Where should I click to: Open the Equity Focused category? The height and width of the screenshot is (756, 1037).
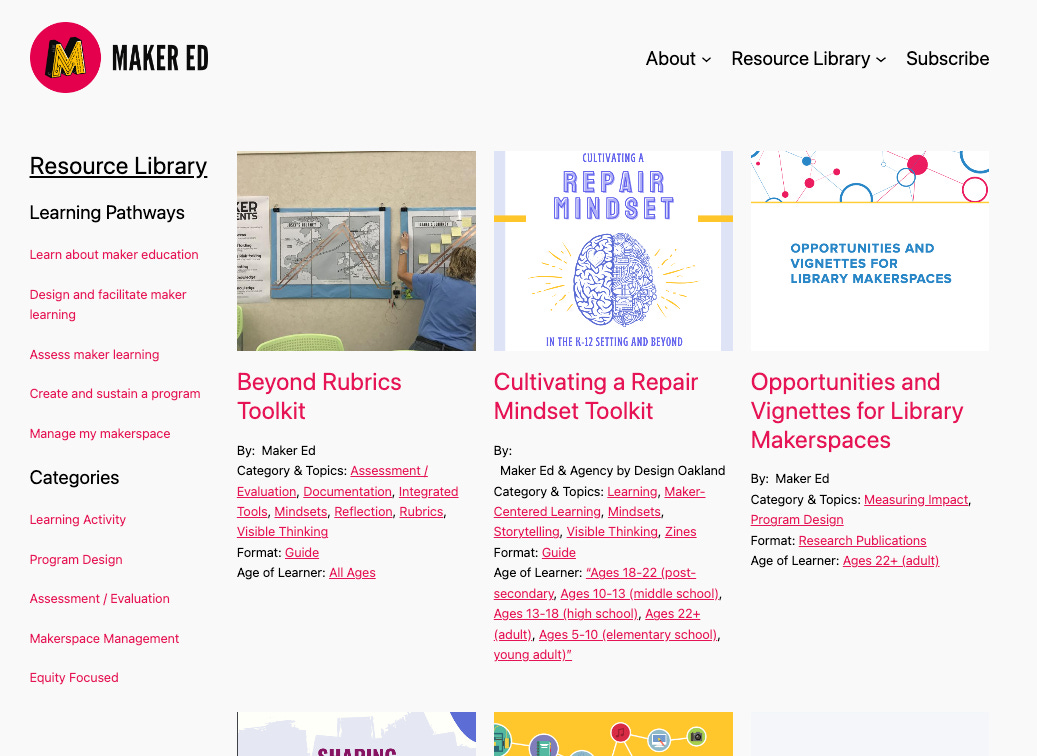(x=74, y=678)
